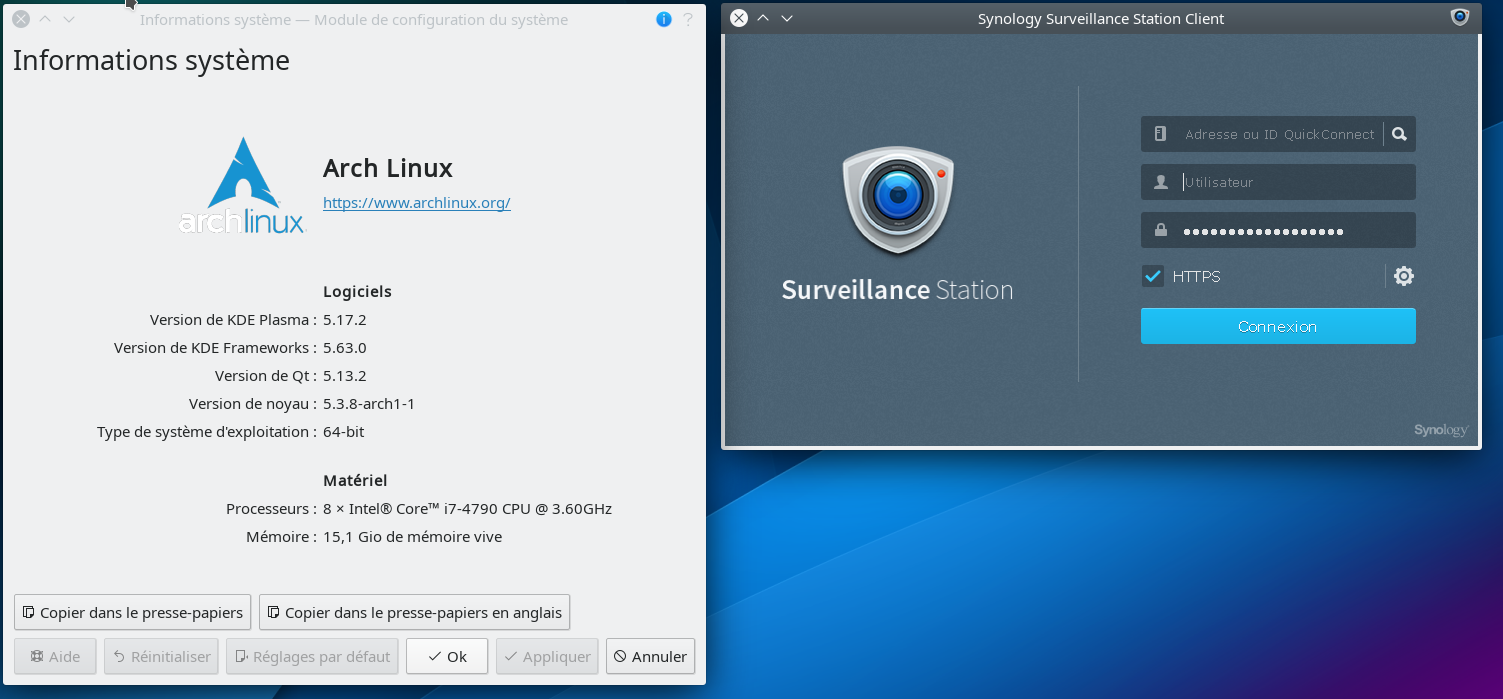Screen dimensions: 1503x699
Task: Click the question mark help icon in titlebar
Action: pos(688,19)
